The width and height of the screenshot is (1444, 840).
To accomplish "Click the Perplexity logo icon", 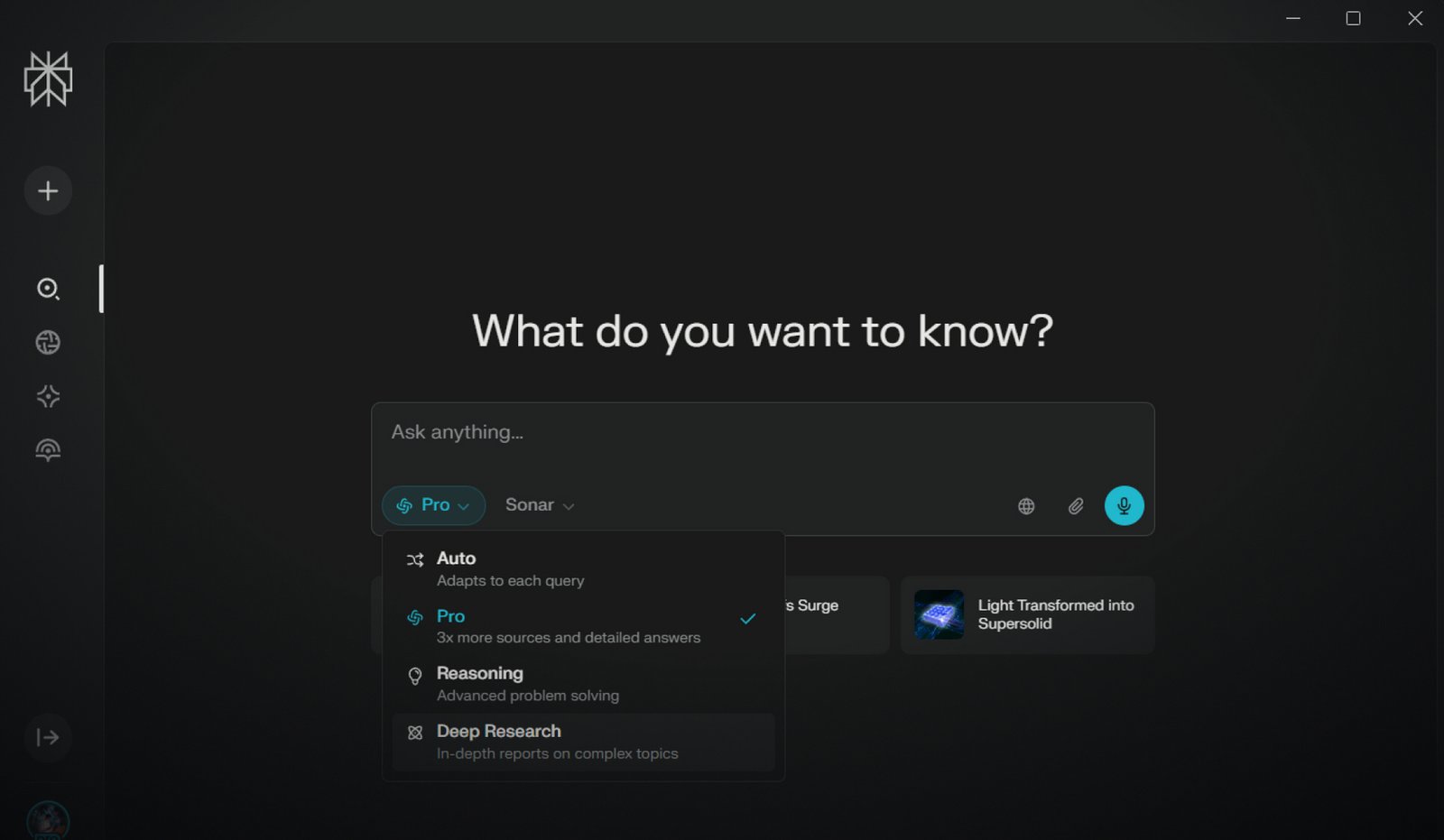I will pos(48,79).
